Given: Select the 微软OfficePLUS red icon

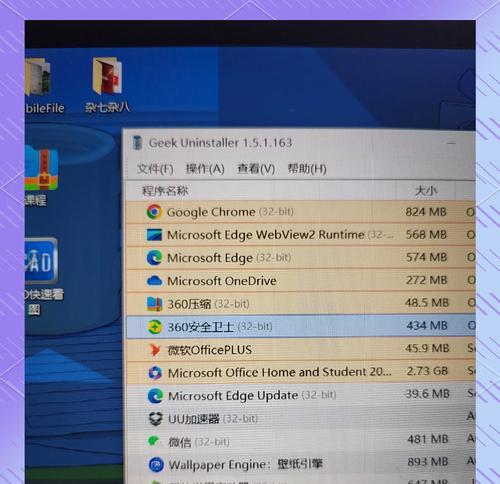Looking at the screenshot, I should (x=155, y=350).
